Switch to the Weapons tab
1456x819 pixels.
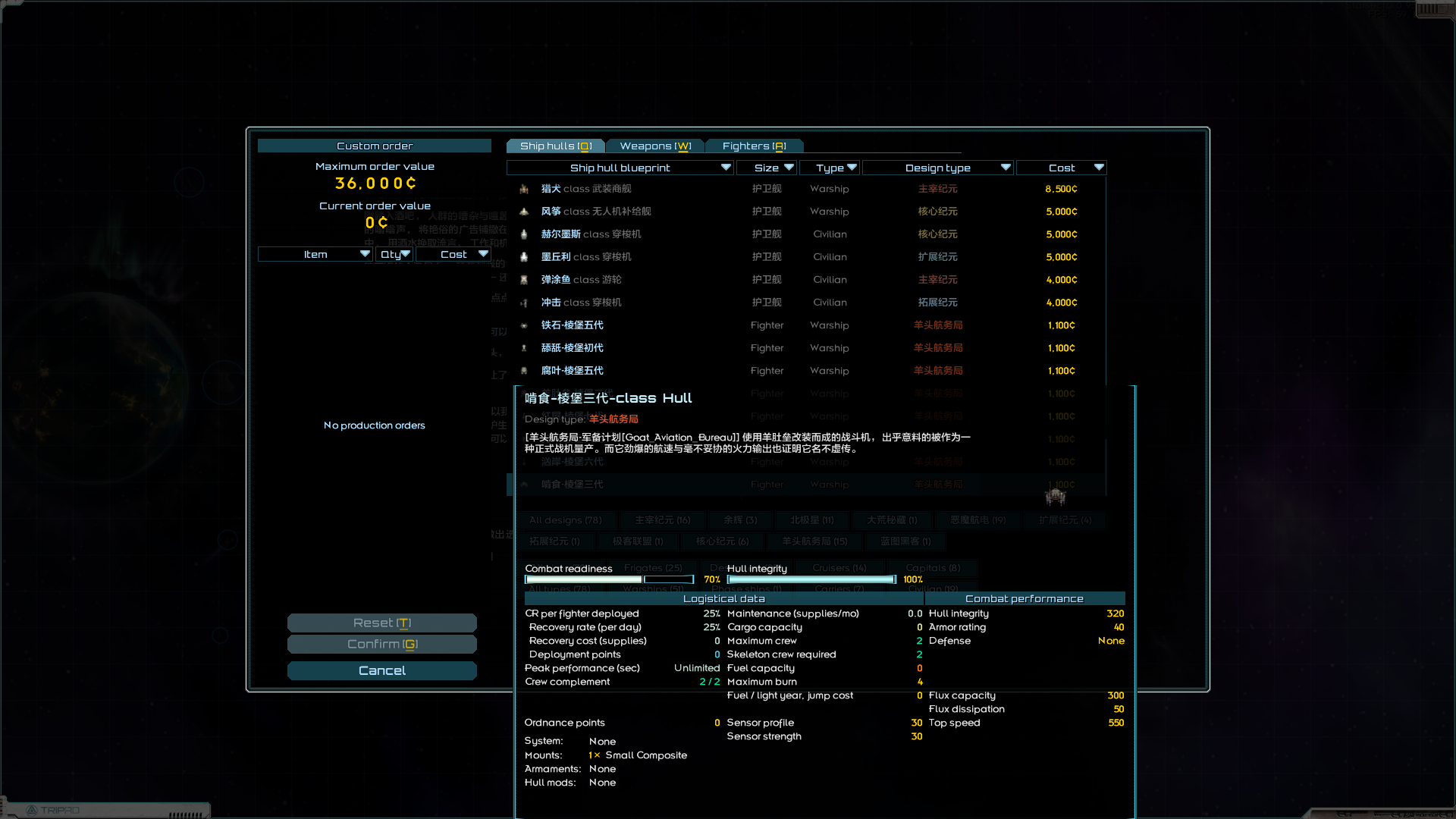[655, 146]
